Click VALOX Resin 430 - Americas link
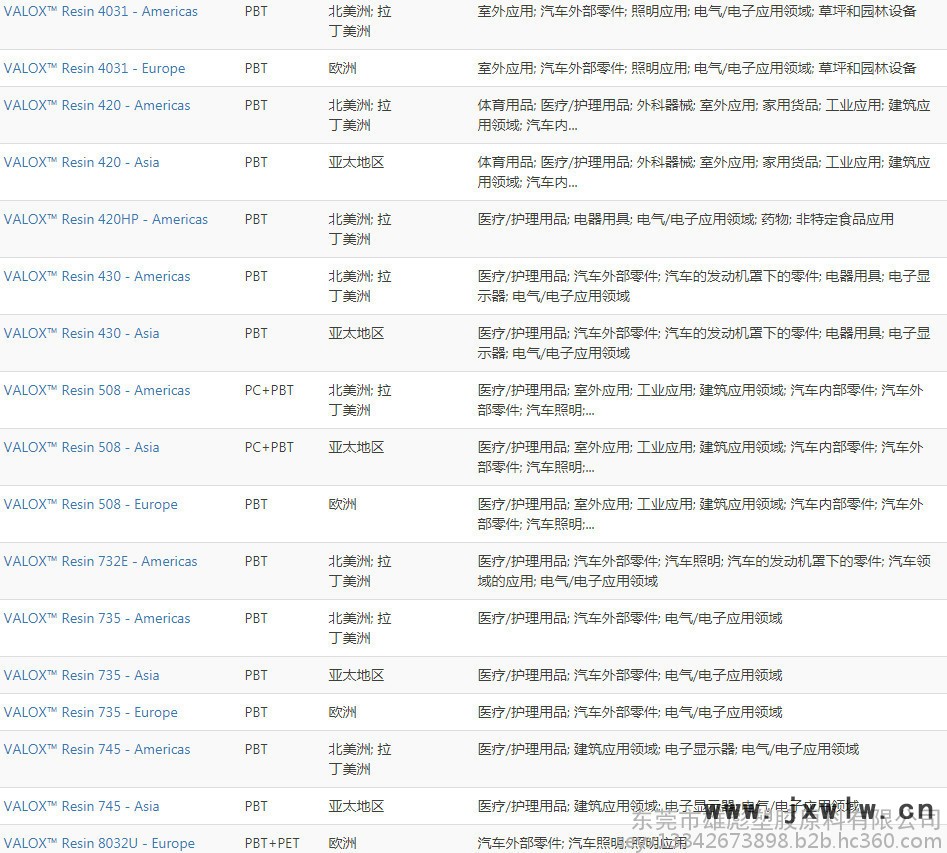 pos(97,277)
